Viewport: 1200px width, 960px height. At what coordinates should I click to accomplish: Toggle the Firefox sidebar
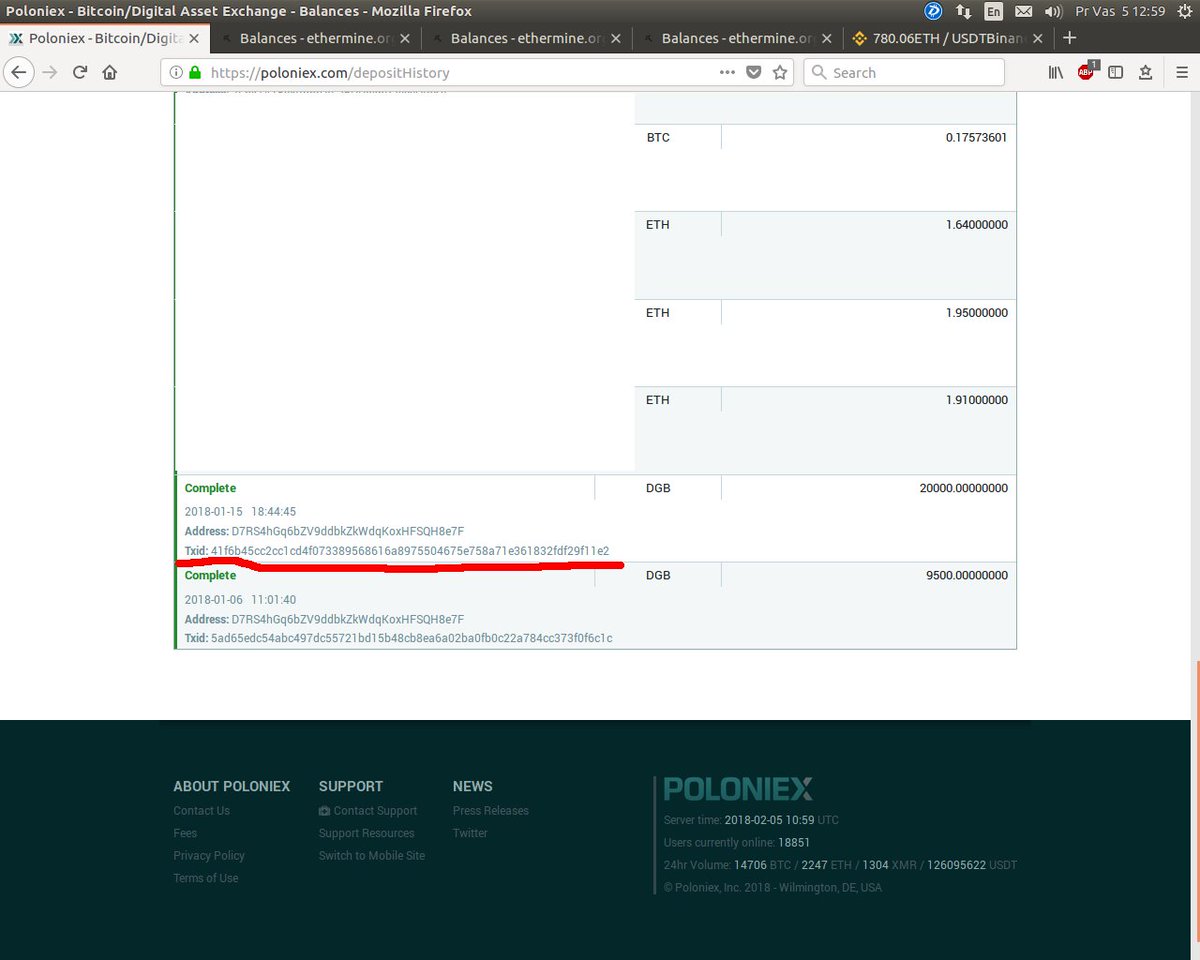(x=1116, y=72)
